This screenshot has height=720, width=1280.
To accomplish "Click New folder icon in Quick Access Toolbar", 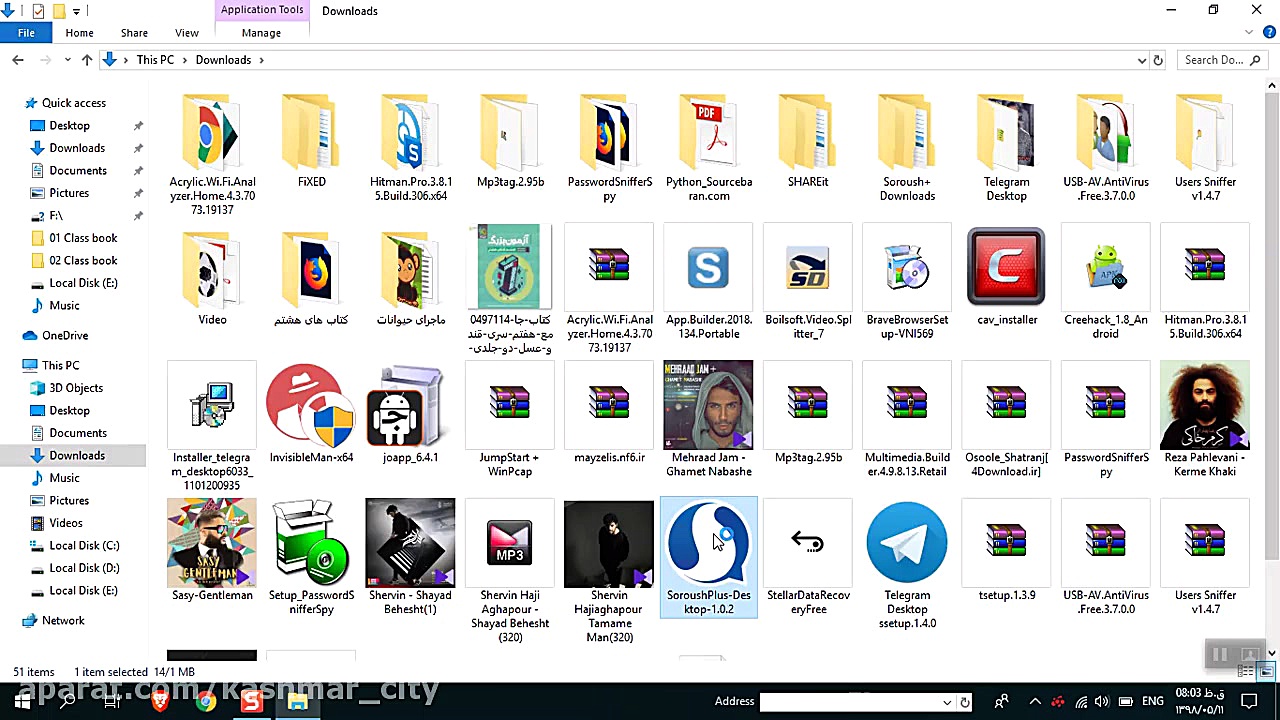I will click(59, 11).
